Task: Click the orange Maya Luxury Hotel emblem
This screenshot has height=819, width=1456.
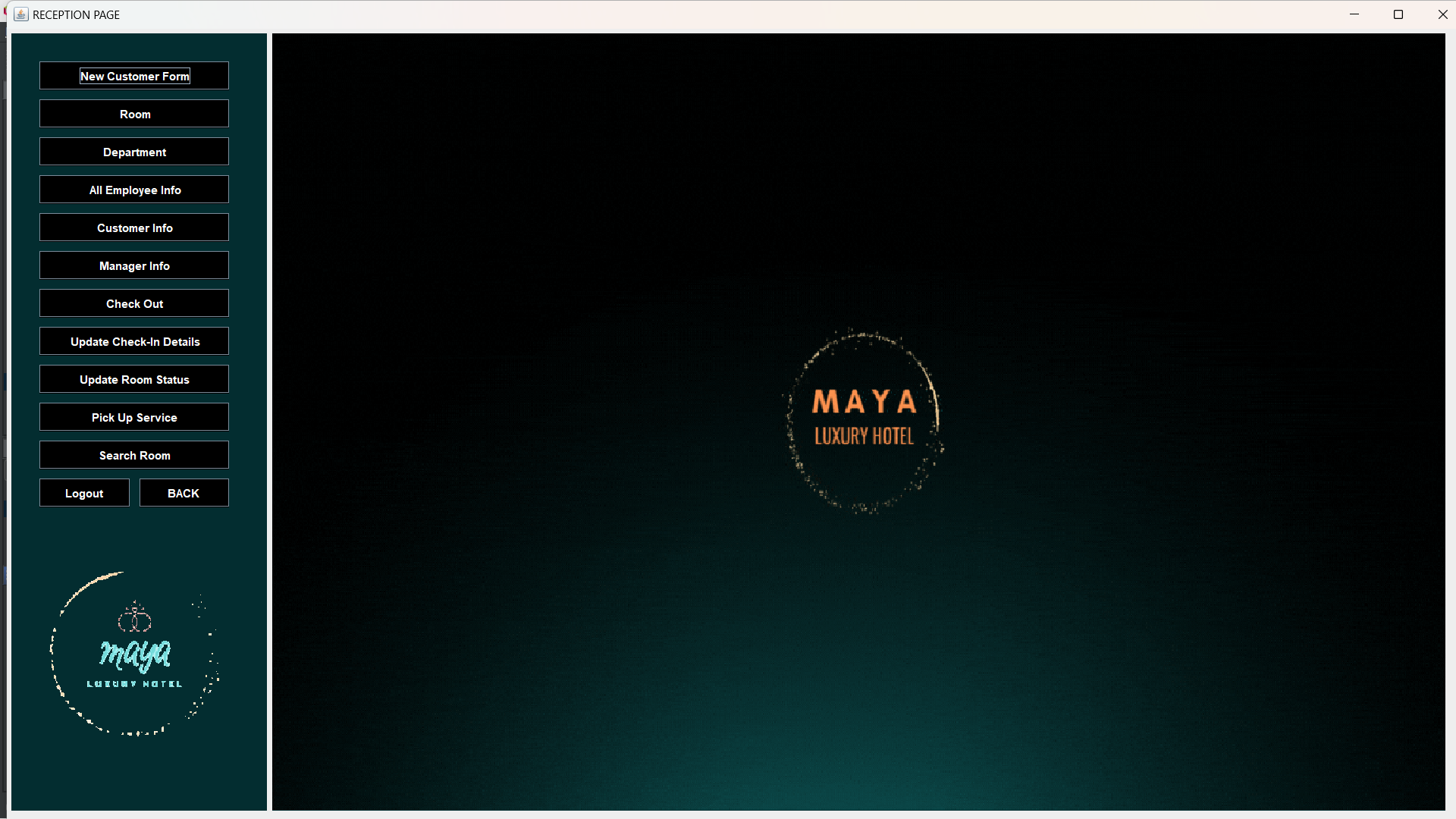Action: point(864,419)
